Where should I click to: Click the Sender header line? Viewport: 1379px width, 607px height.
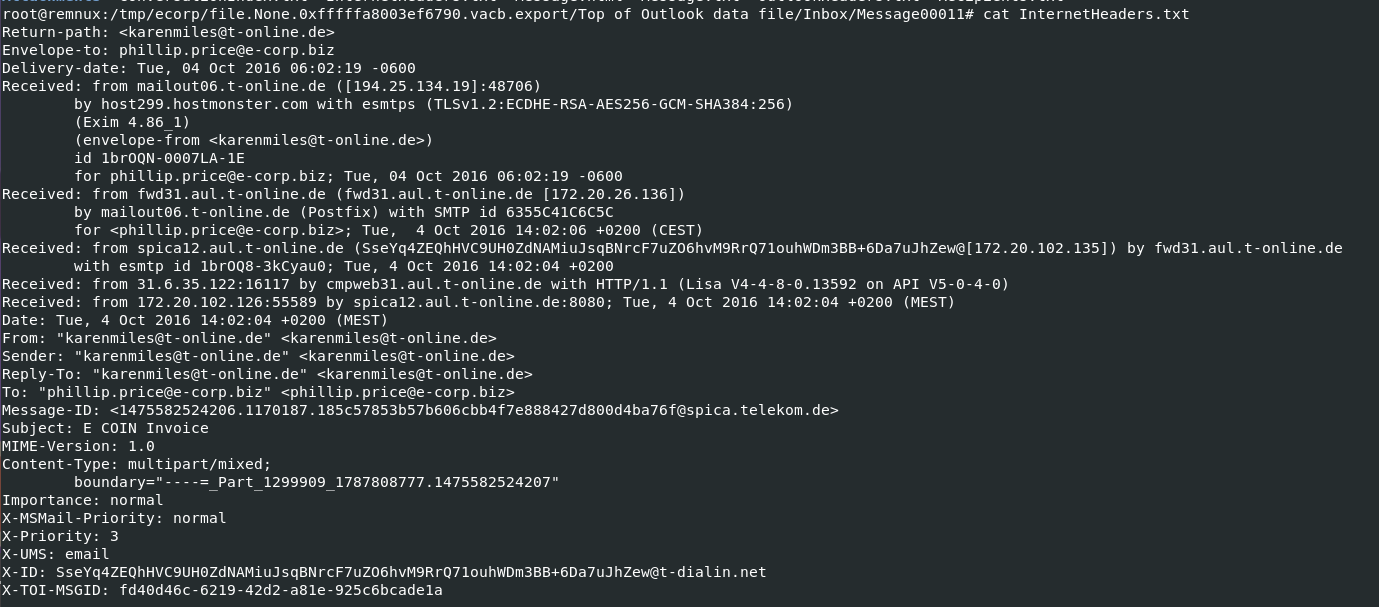point(258,356)
